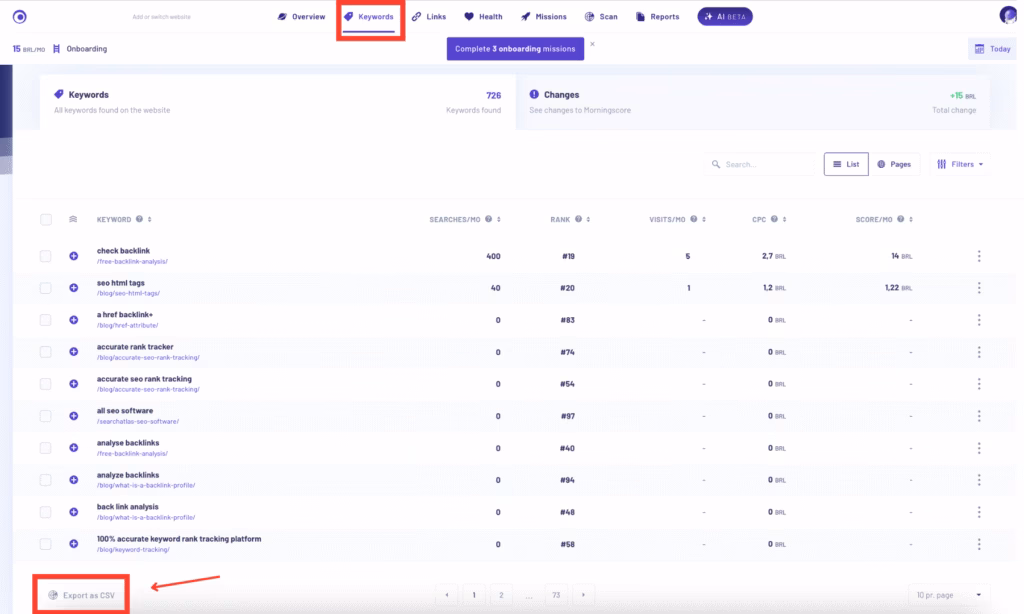The width and height of the screenshot is (1024, 614).
Task: Switch to Pages view
Action: (x=895, y=164)
